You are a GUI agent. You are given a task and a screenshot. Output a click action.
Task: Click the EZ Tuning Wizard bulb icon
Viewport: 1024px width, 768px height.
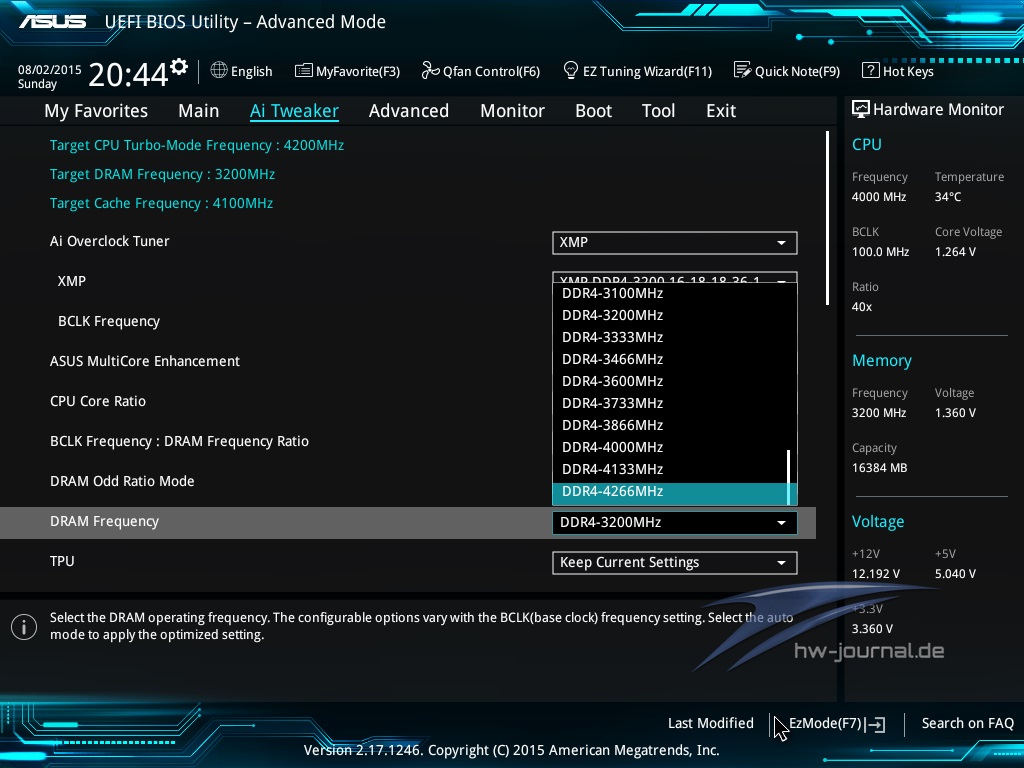[571, 70]
